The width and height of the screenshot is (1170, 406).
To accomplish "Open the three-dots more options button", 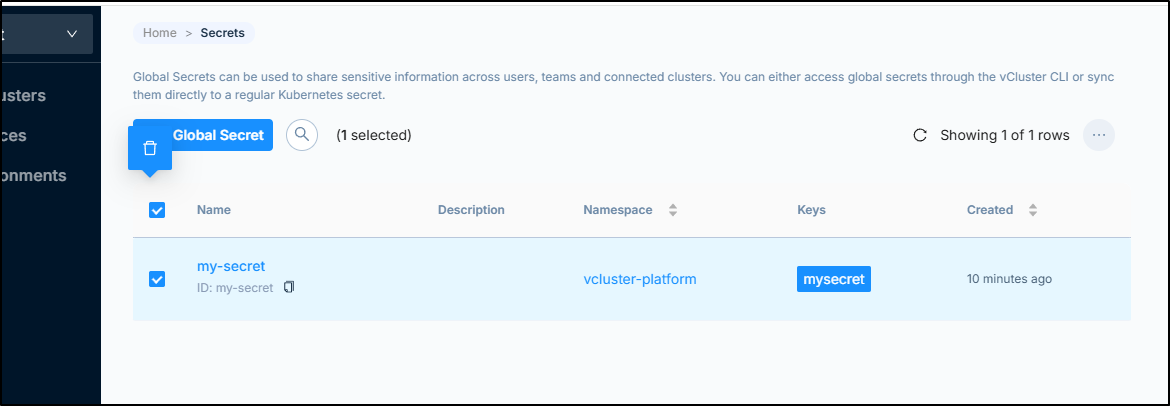I will (x=1098, y=135).
